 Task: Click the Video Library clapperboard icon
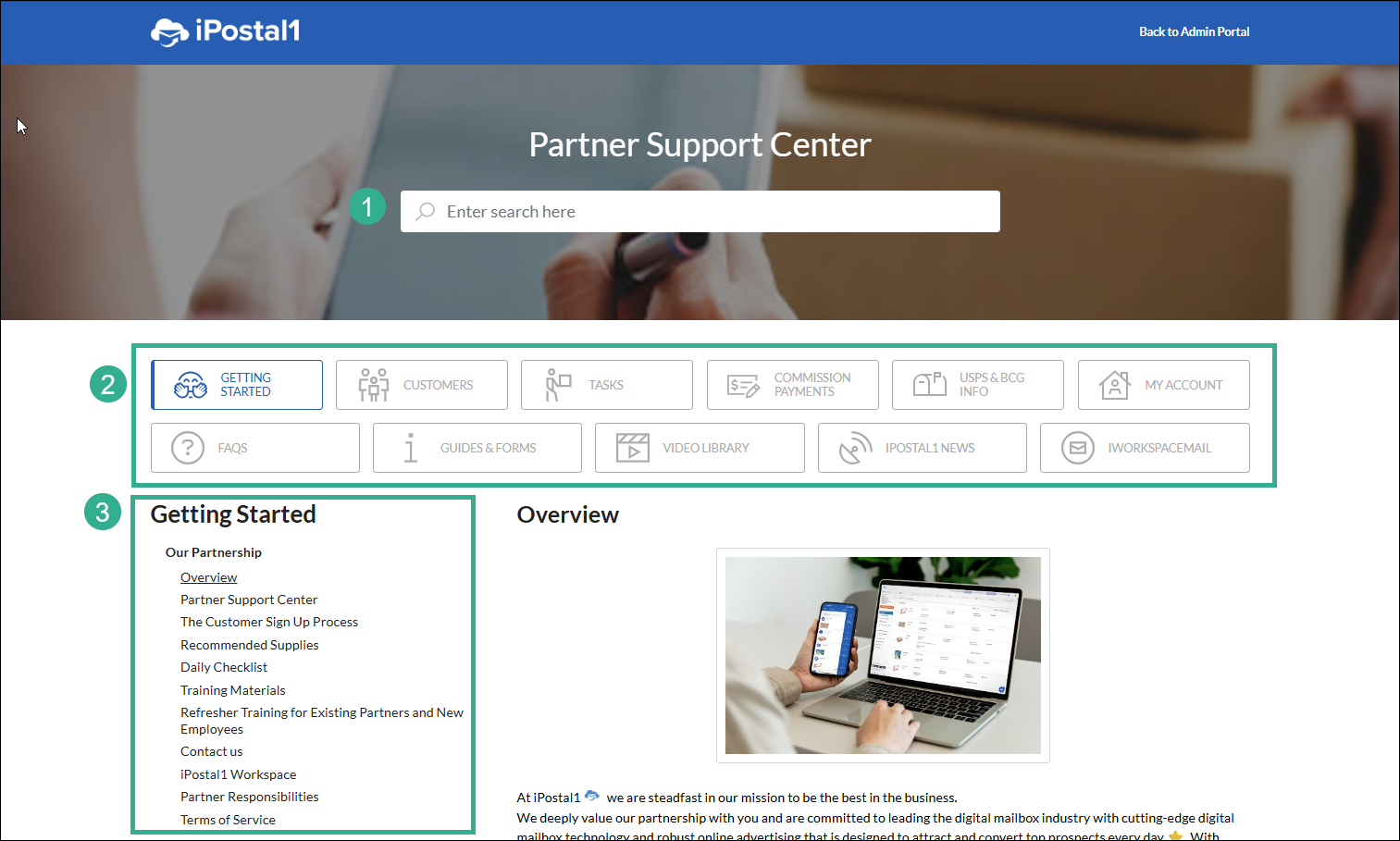pos(633,448)
